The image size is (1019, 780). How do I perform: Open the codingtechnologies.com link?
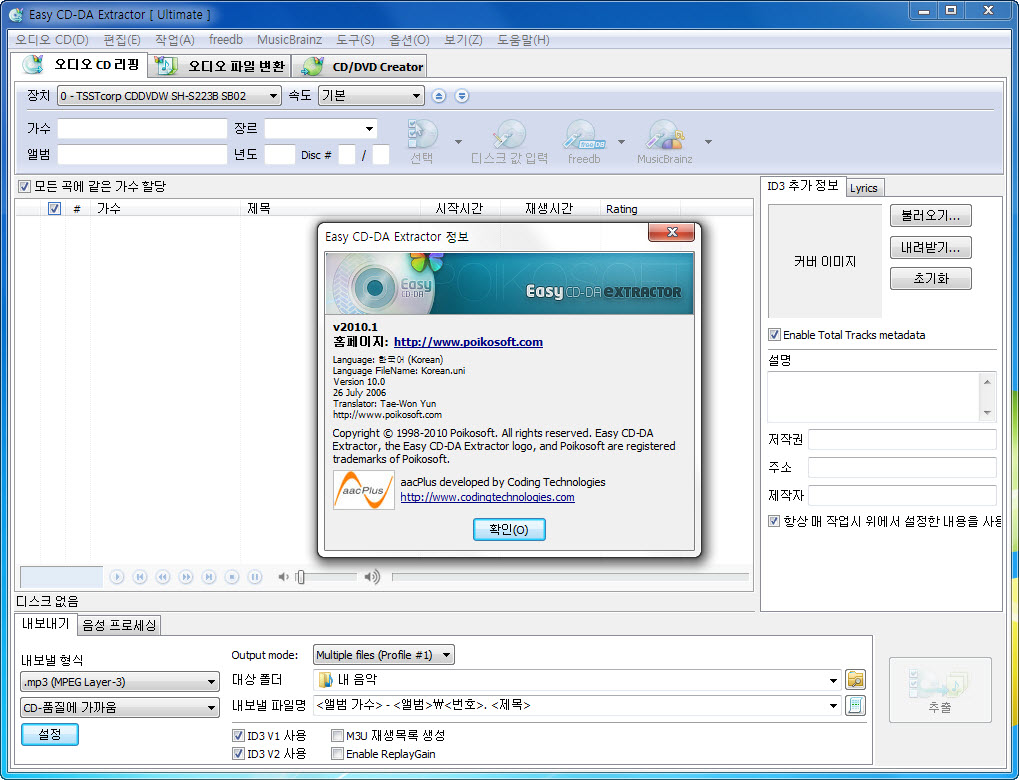point(487,497)
